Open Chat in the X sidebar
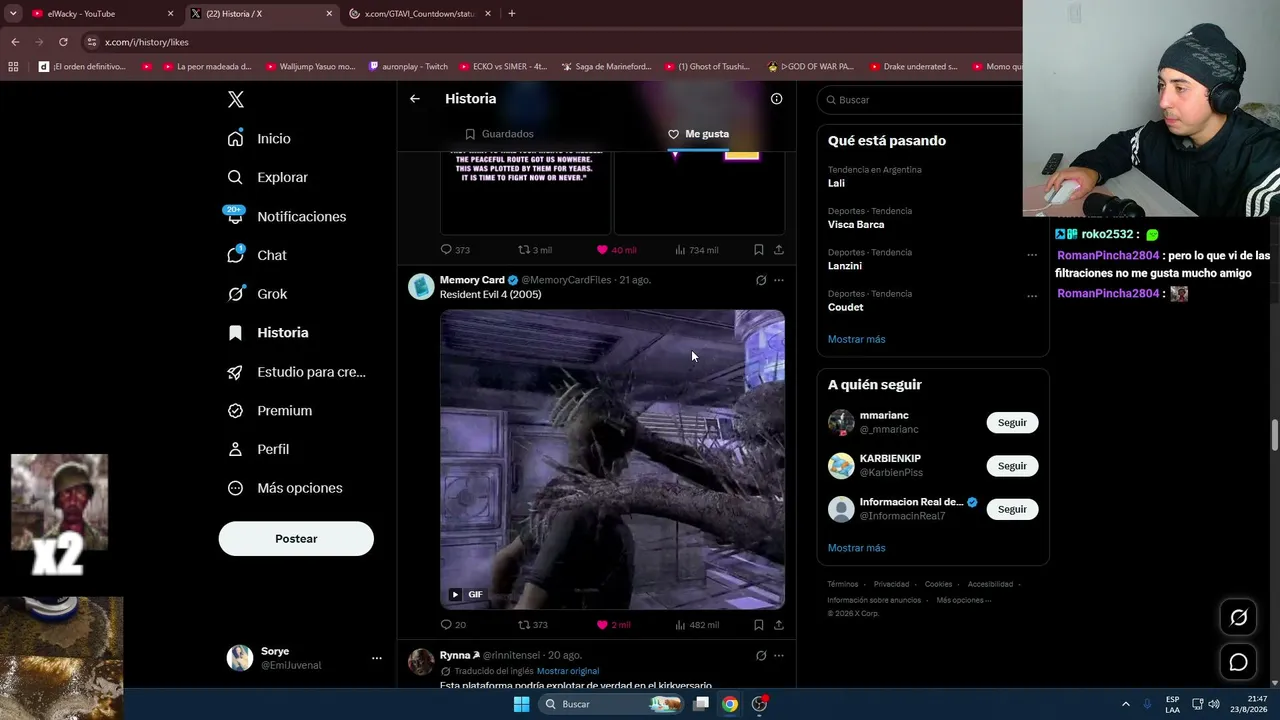Screen dimensions: 1280x720 point(257,255)
